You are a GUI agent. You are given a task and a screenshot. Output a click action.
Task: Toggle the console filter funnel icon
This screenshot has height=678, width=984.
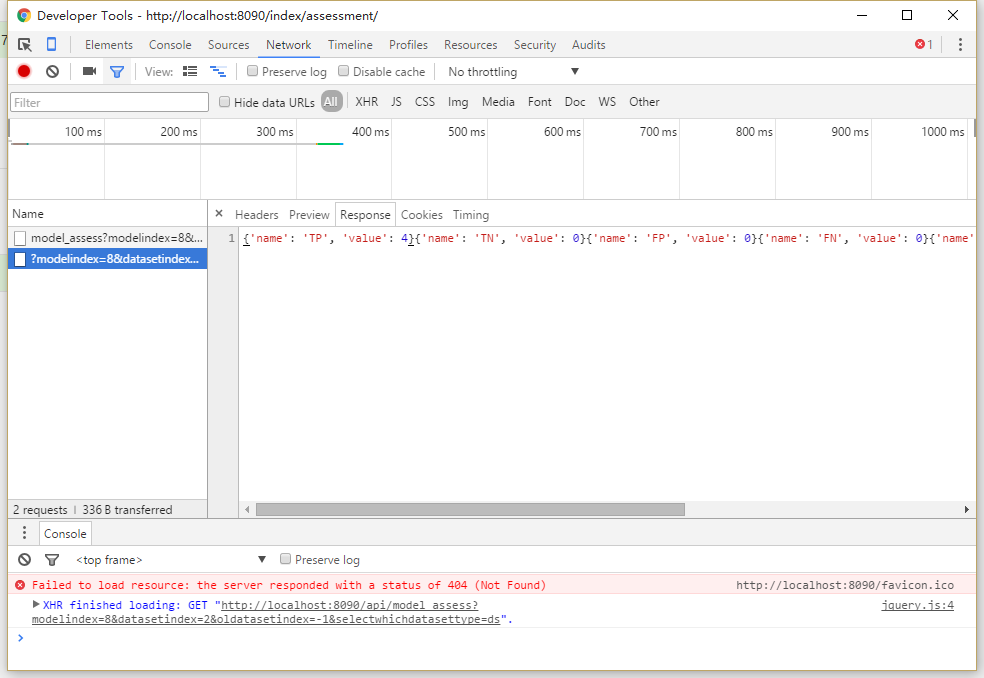pyautogui.click(x=52, y=559)
